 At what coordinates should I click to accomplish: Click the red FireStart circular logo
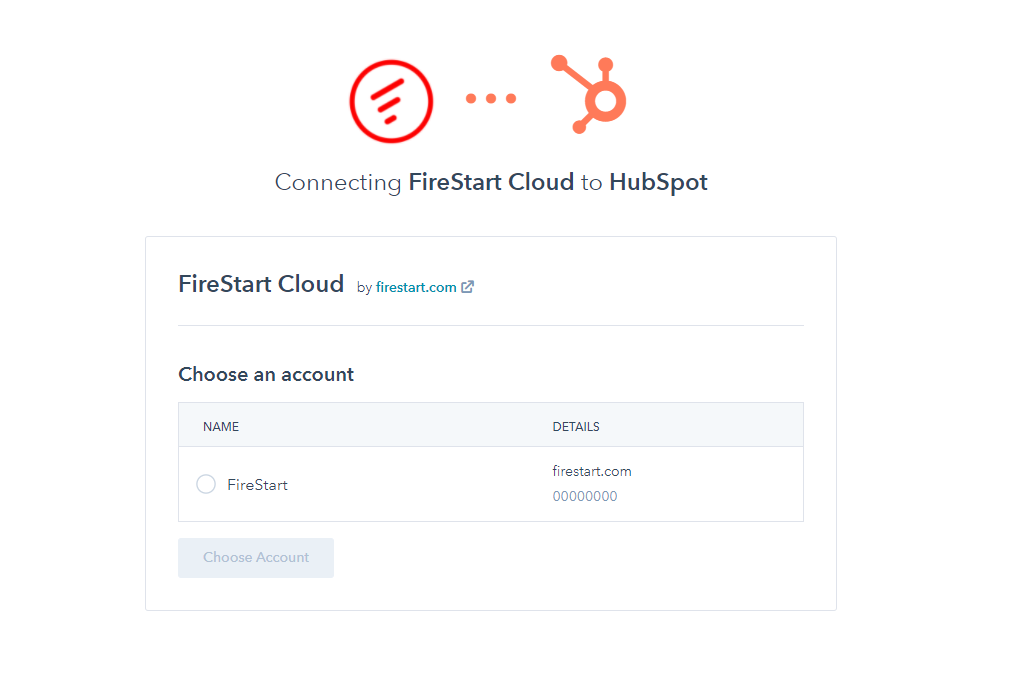[x=391, y=101]
